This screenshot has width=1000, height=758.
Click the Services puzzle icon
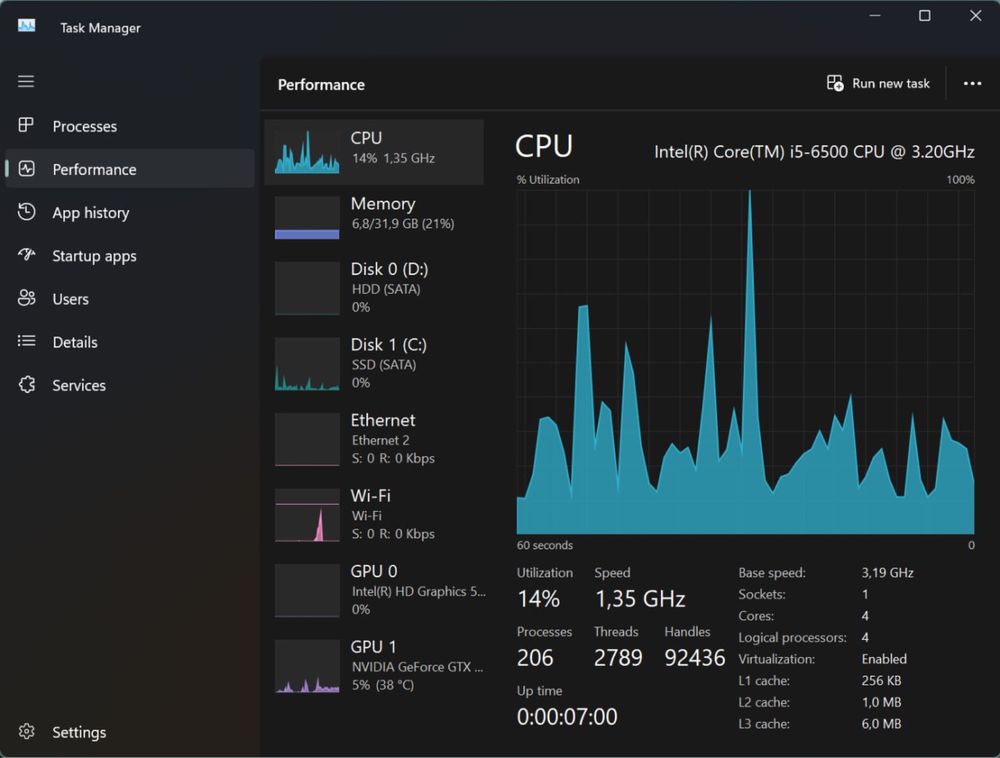point(26,384)
